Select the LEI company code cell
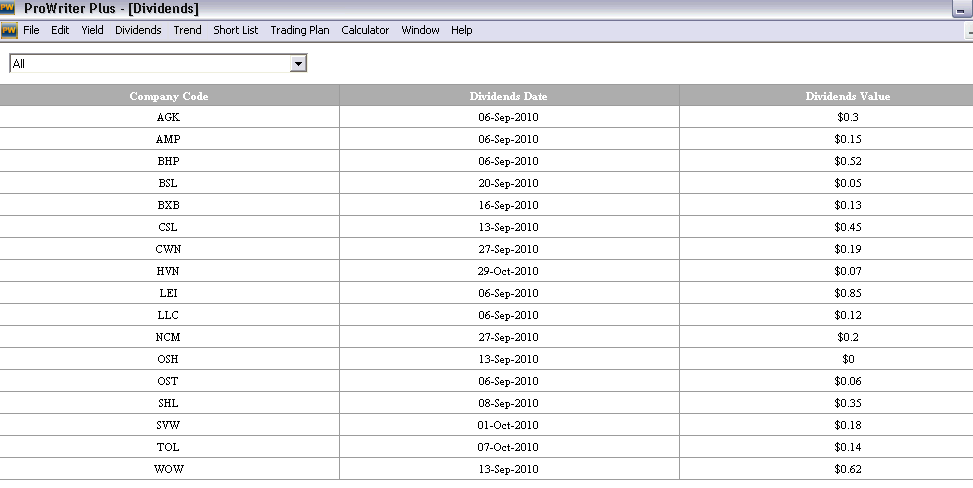 [x=169, y=293]
